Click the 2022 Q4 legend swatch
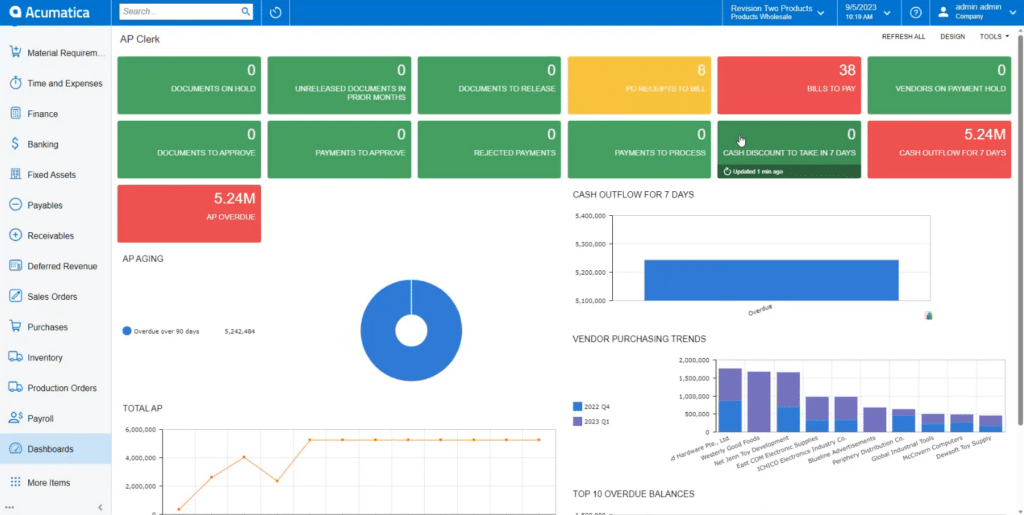 (577, 407)
